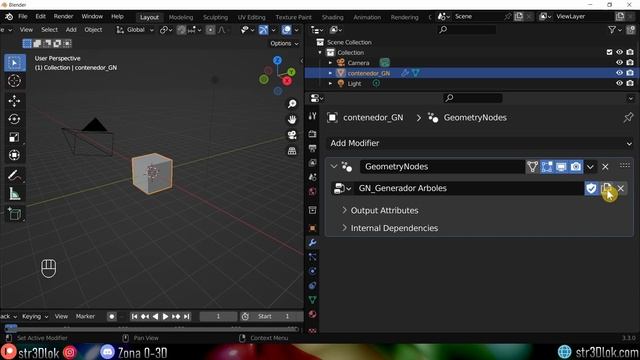Open the viewport Add menu
This screenshot has height=360, width=640.
pyautogui.click(x=71, y=30)
